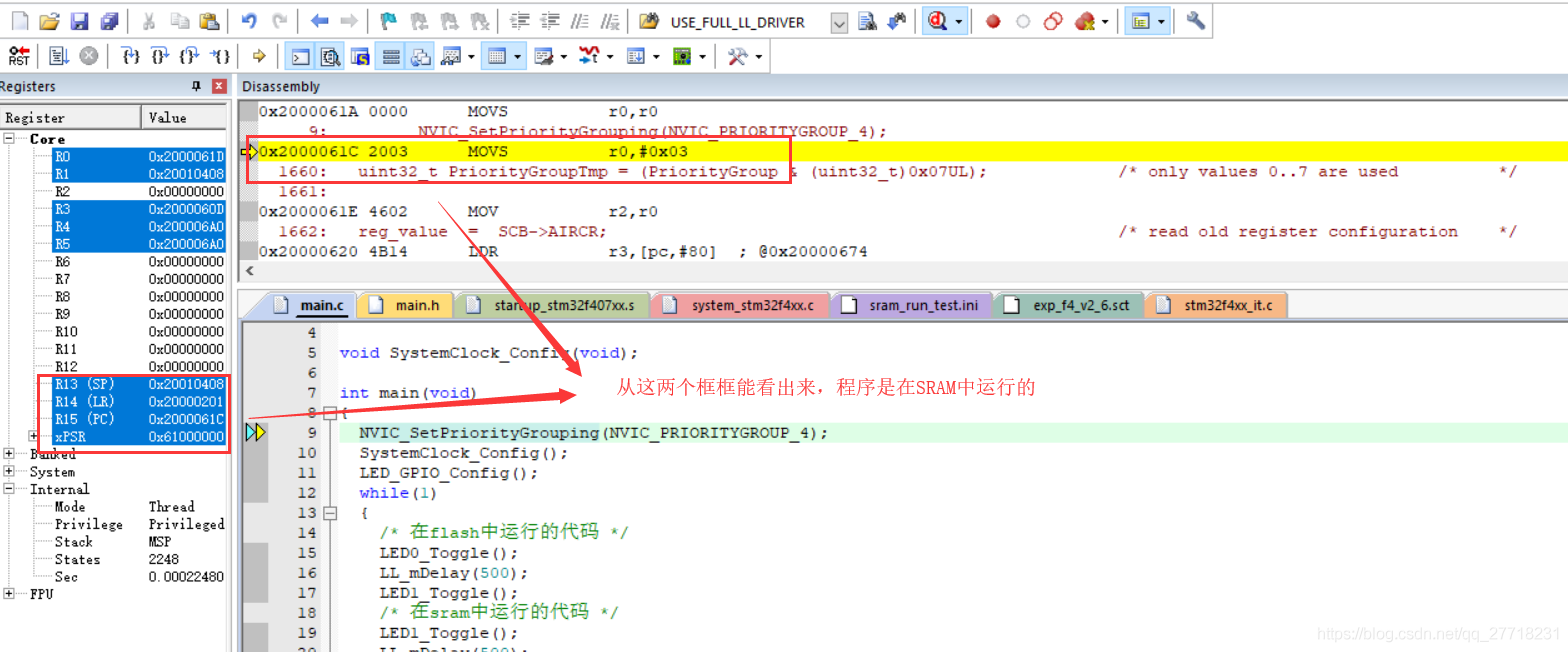This screenshot has width=1568, height=652.
Task: Step out of the current function
Action: click(190, 56)
